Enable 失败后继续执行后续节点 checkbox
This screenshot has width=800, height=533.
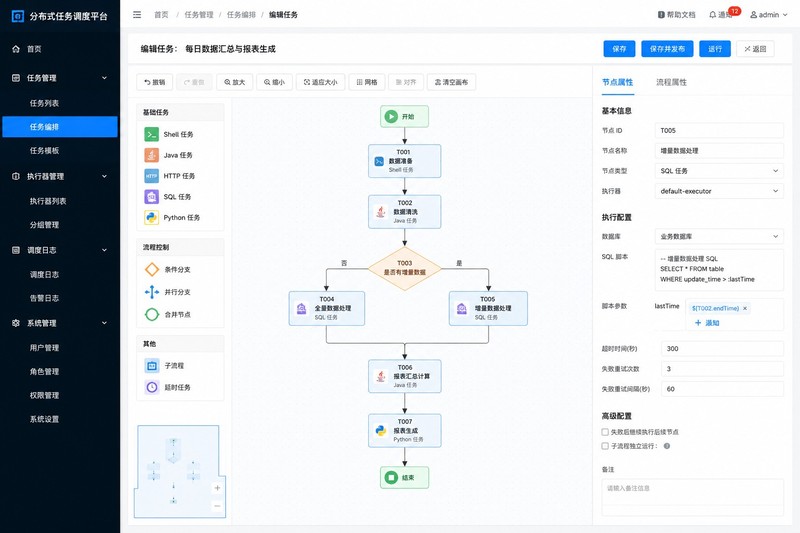pos(605,432)
